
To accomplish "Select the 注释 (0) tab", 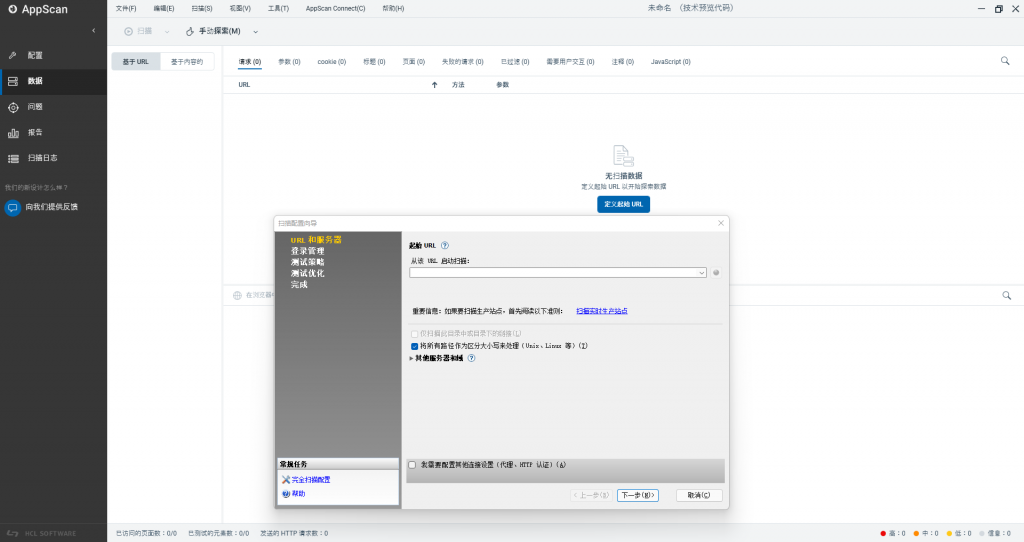I will [622, 61].
